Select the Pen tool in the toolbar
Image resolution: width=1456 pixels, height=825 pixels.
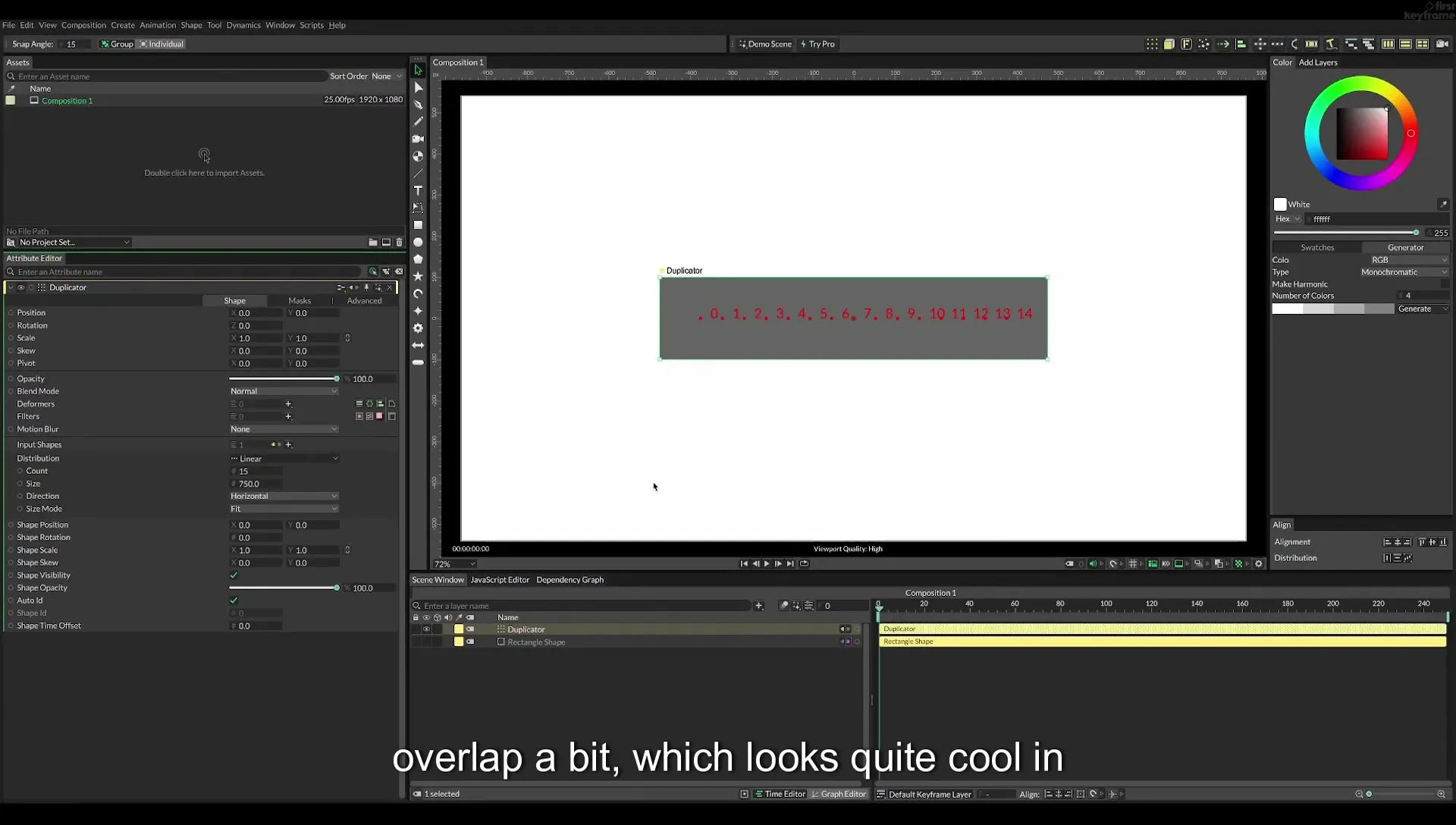point(418,105)
